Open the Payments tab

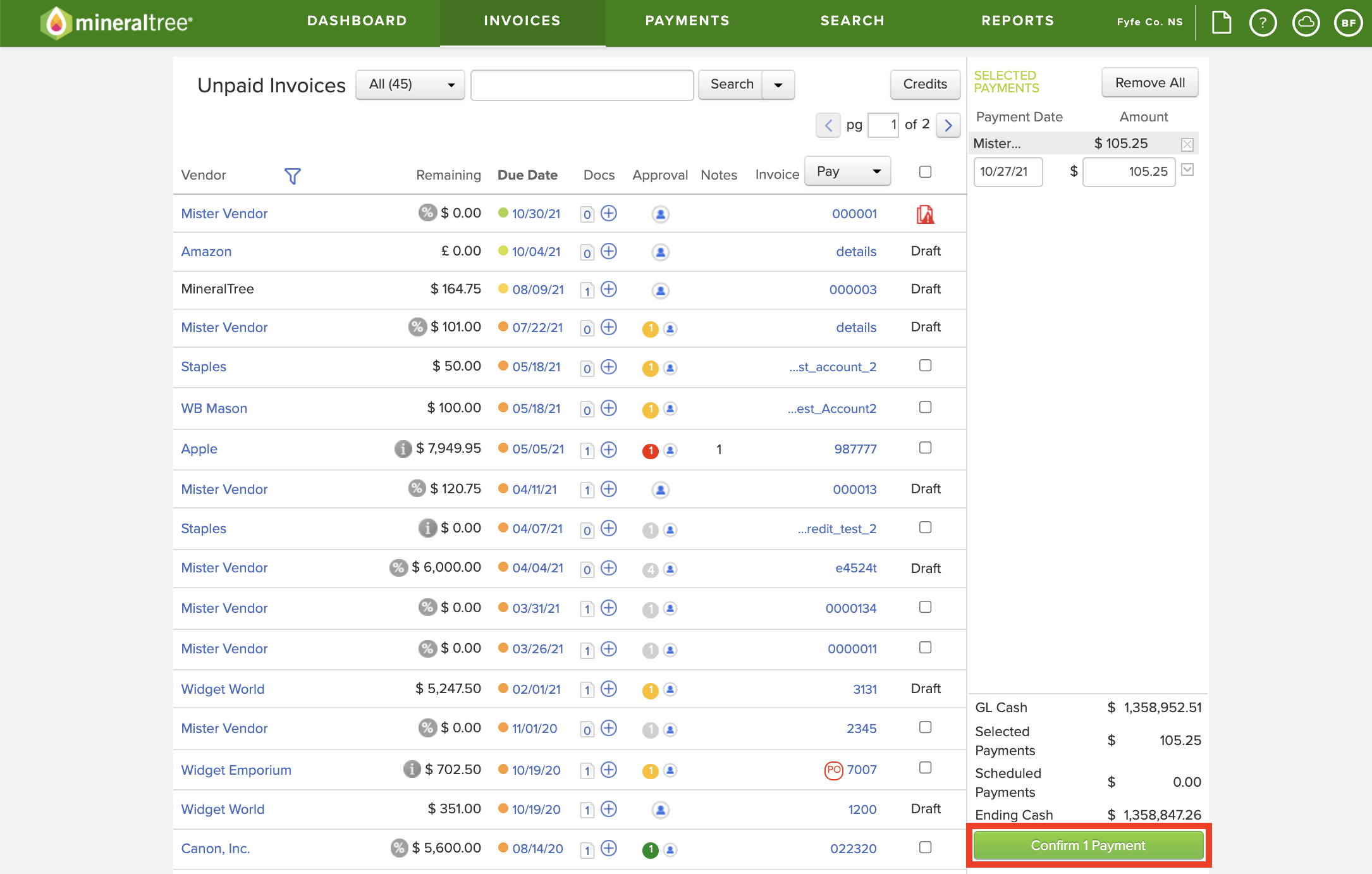[x=687, y=22]
